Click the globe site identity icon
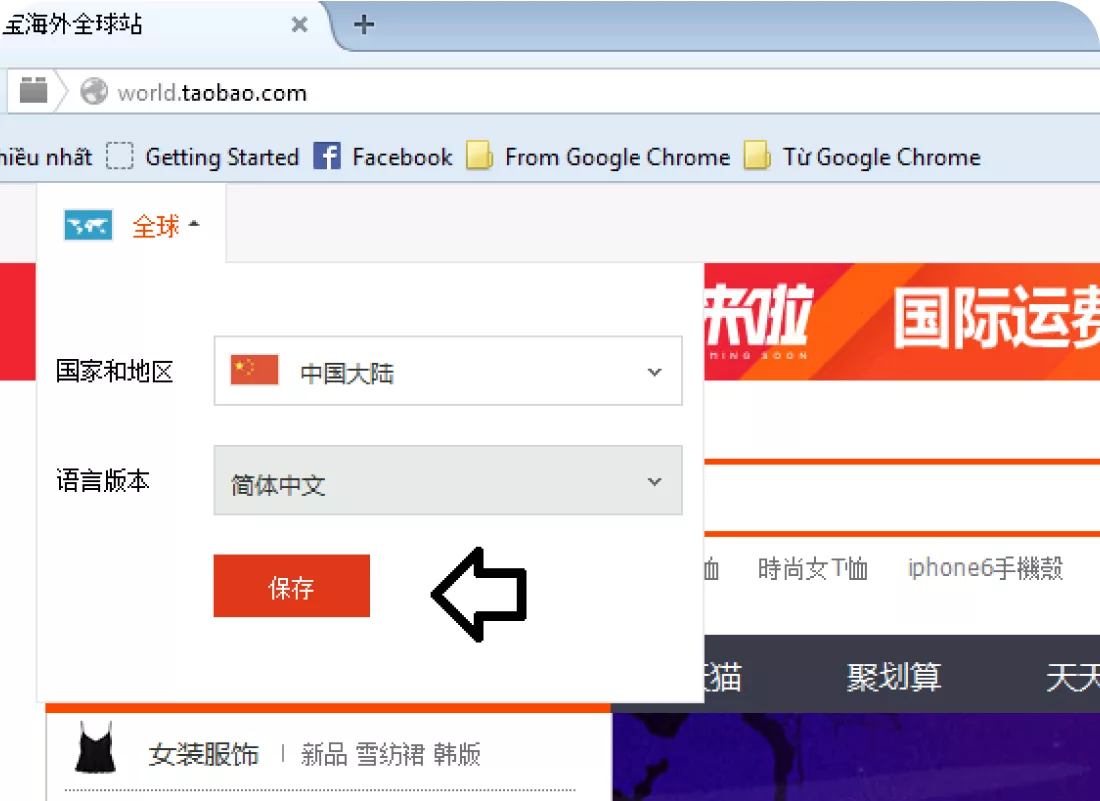1100x801 pixels. coord(94,92)
